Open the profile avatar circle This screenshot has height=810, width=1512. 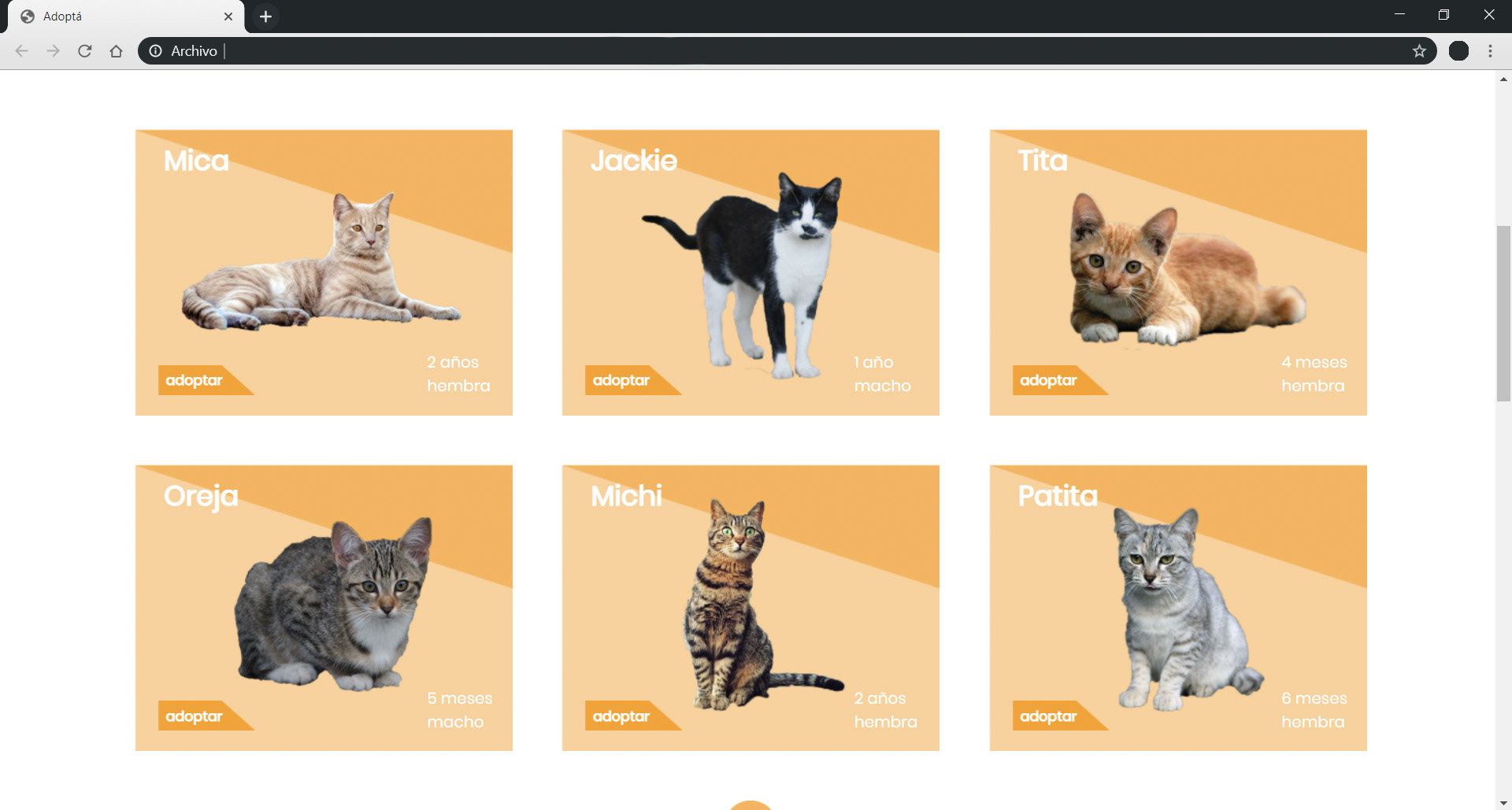pyautogui.click(x=1458, y=51)
